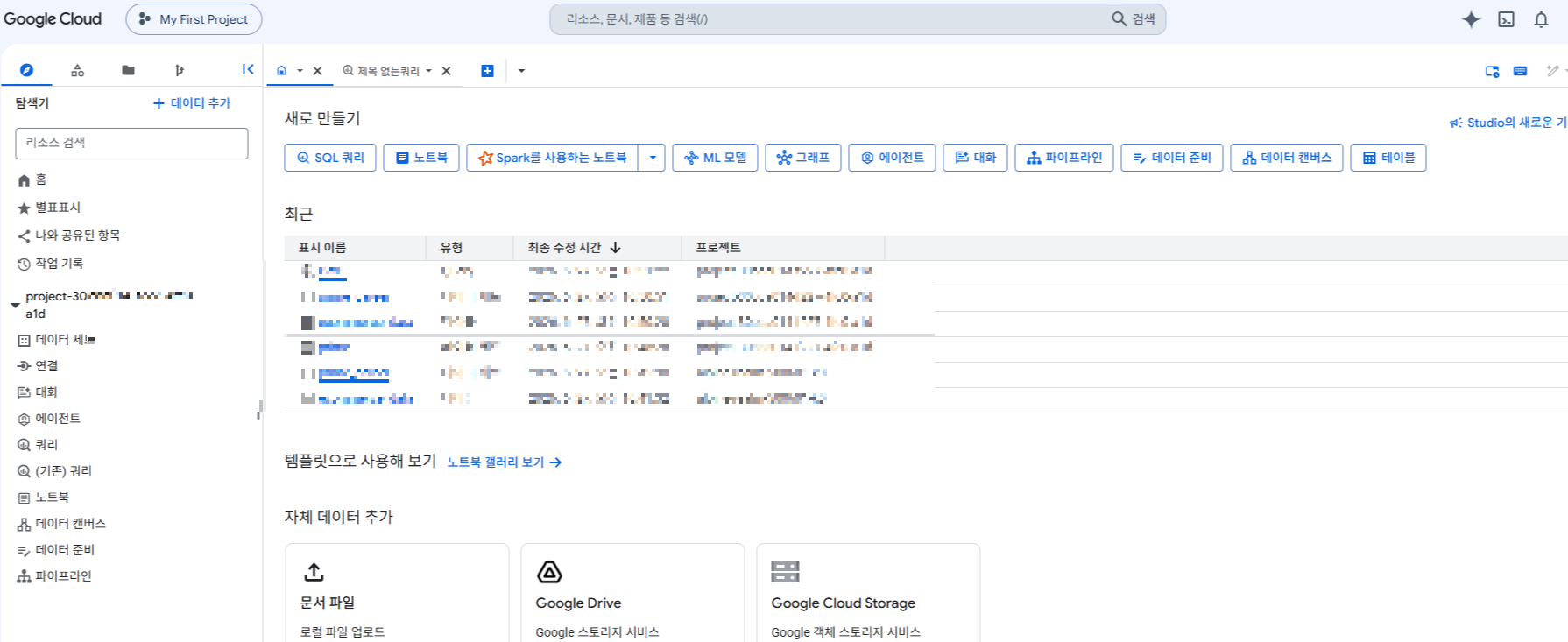
Task: Choose the Google Drive card
Action: [632, 593]
